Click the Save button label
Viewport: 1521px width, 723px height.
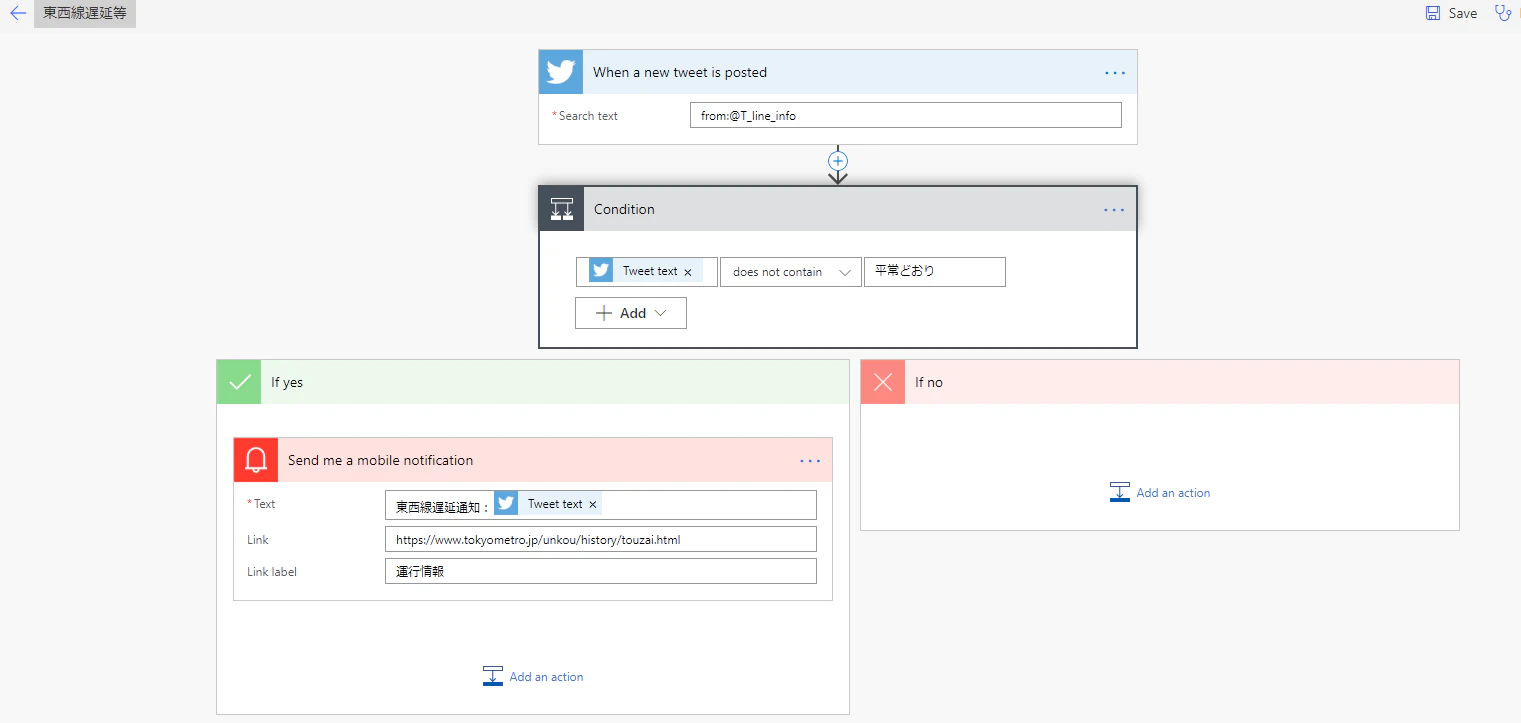point(1462,13)
